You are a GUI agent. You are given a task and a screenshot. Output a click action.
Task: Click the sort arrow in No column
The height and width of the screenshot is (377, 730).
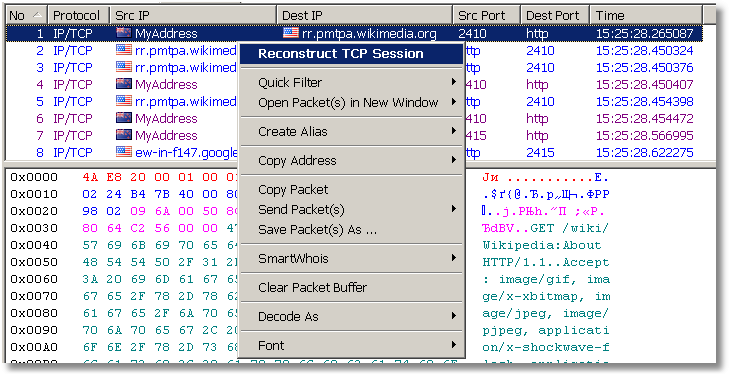(x=38, y=15)
